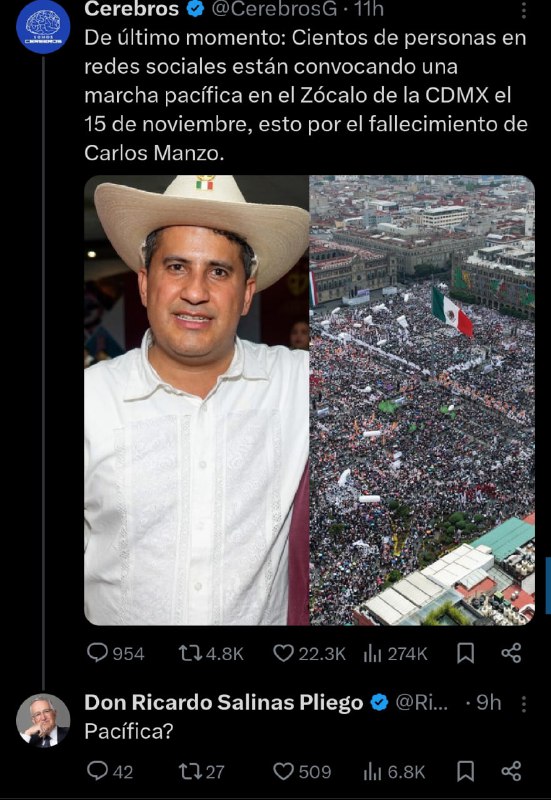Viewport: 551px width, 800px height.
Task: Click the Don Ricardo Salinas Pliego name
Action: 223,703
